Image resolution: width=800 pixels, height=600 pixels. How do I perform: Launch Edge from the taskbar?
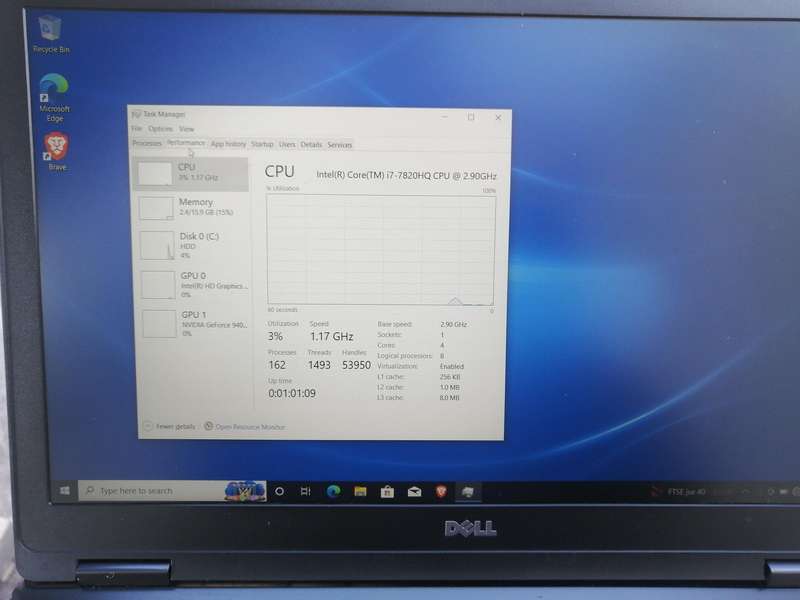coord(333,491)
